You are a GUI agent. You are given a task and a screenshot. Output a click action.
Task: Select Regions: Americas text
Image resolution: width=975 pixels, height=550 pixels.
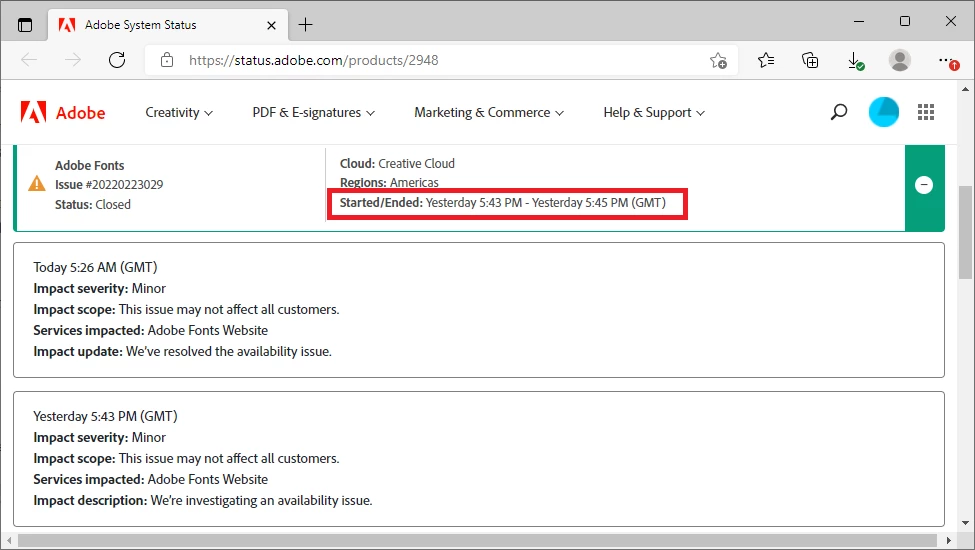(x=389, y=183)
